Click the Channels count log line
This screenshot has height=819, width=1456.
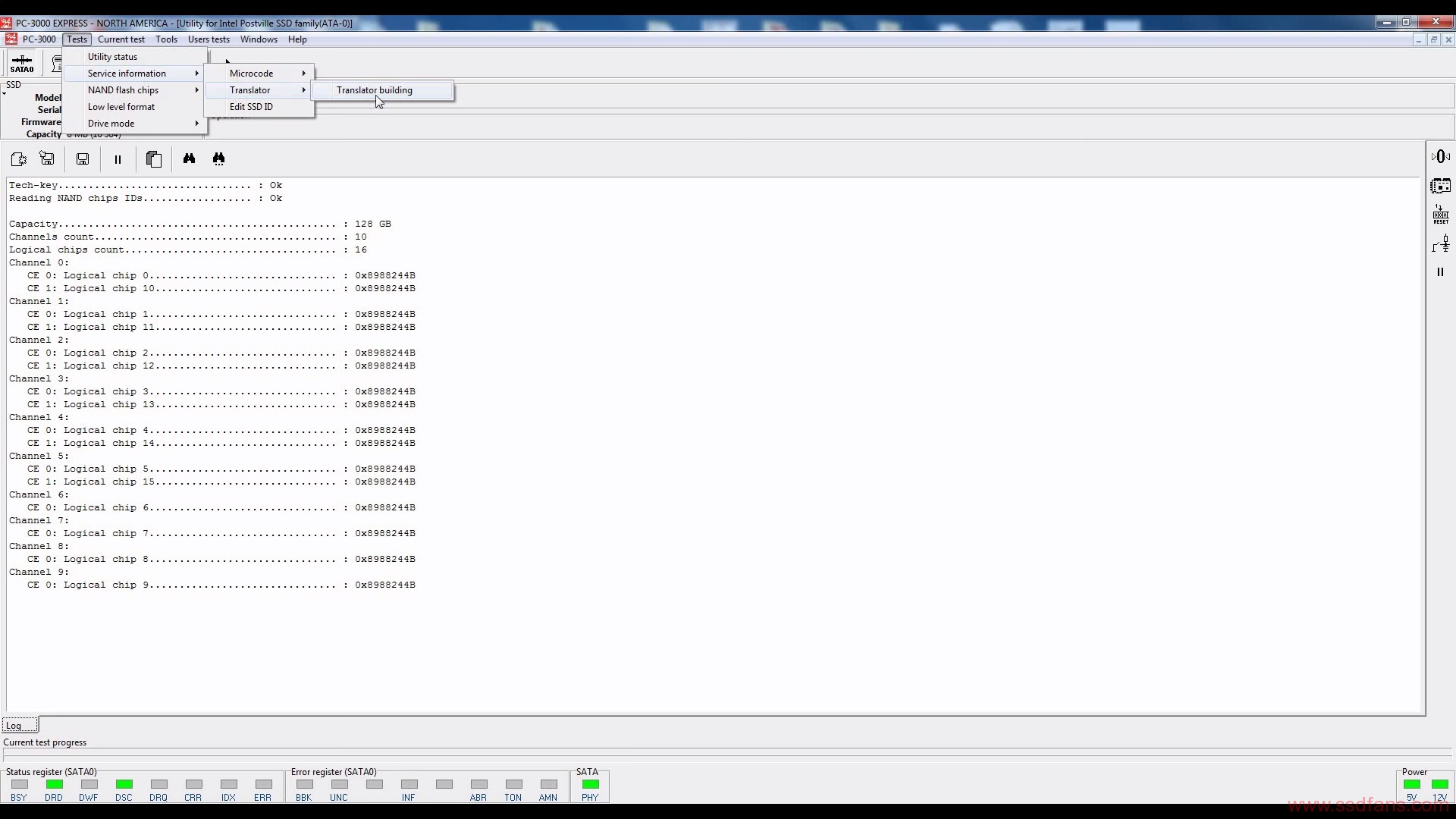tap(188, 237)
